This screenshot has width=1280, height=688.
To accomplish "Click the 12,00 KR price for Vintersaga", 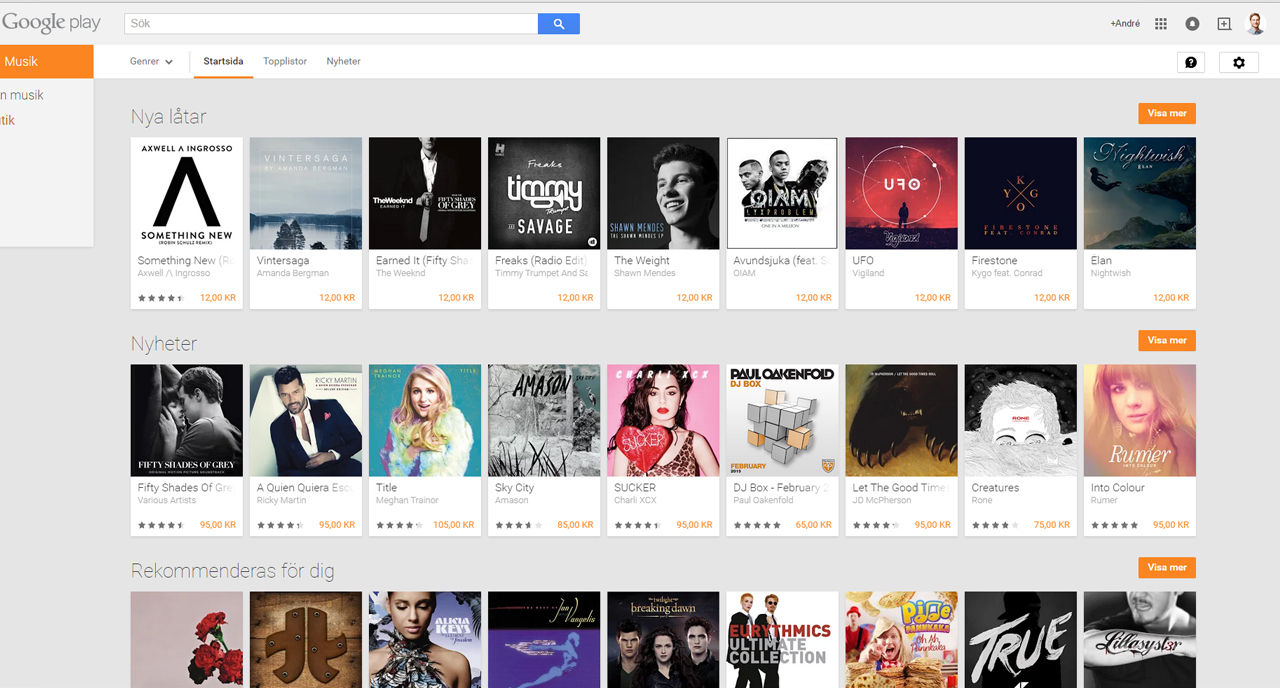I will tap(337, 298).
